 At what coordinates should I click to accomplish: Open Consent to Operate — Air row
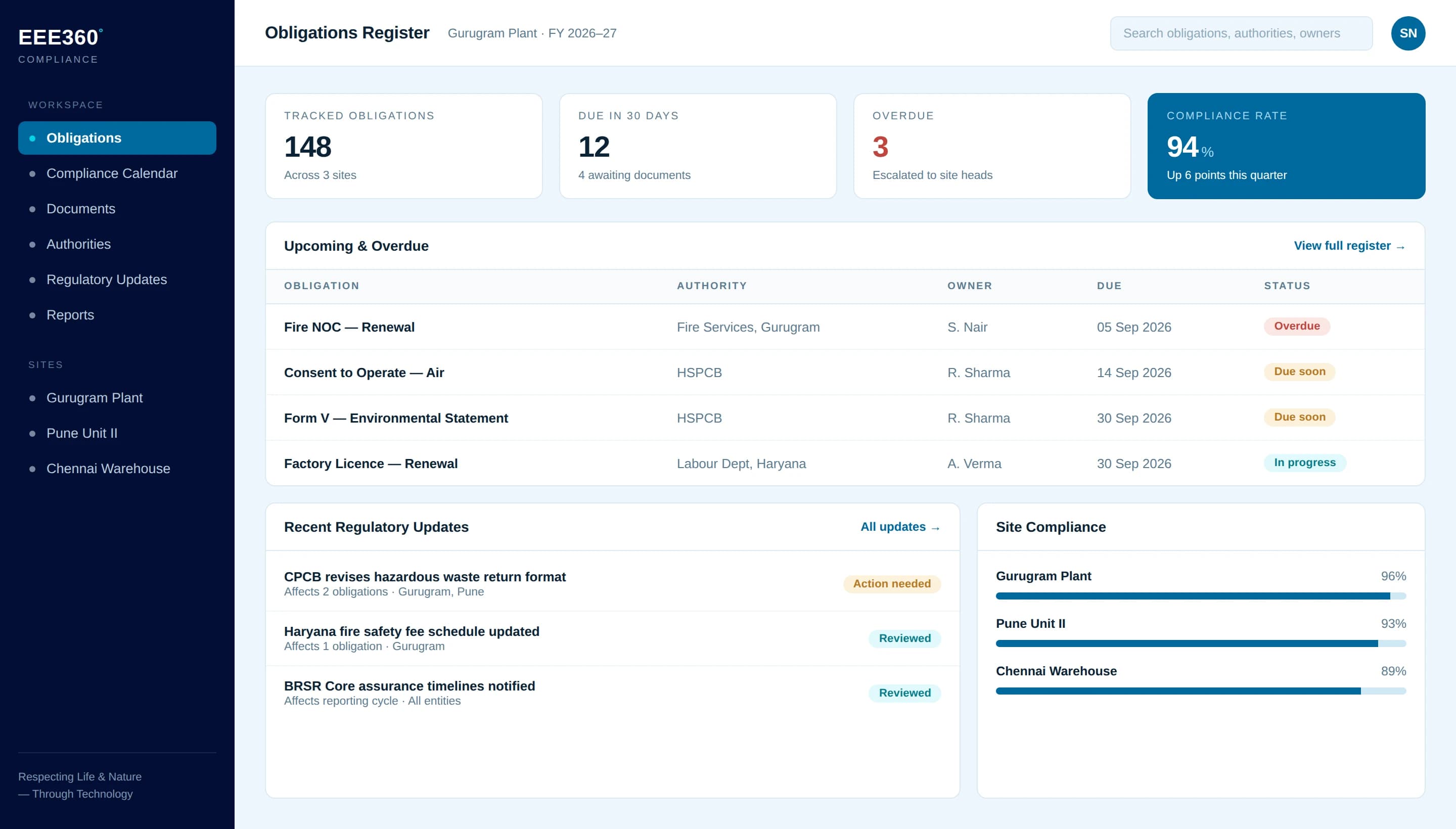(x=845, y=373)
